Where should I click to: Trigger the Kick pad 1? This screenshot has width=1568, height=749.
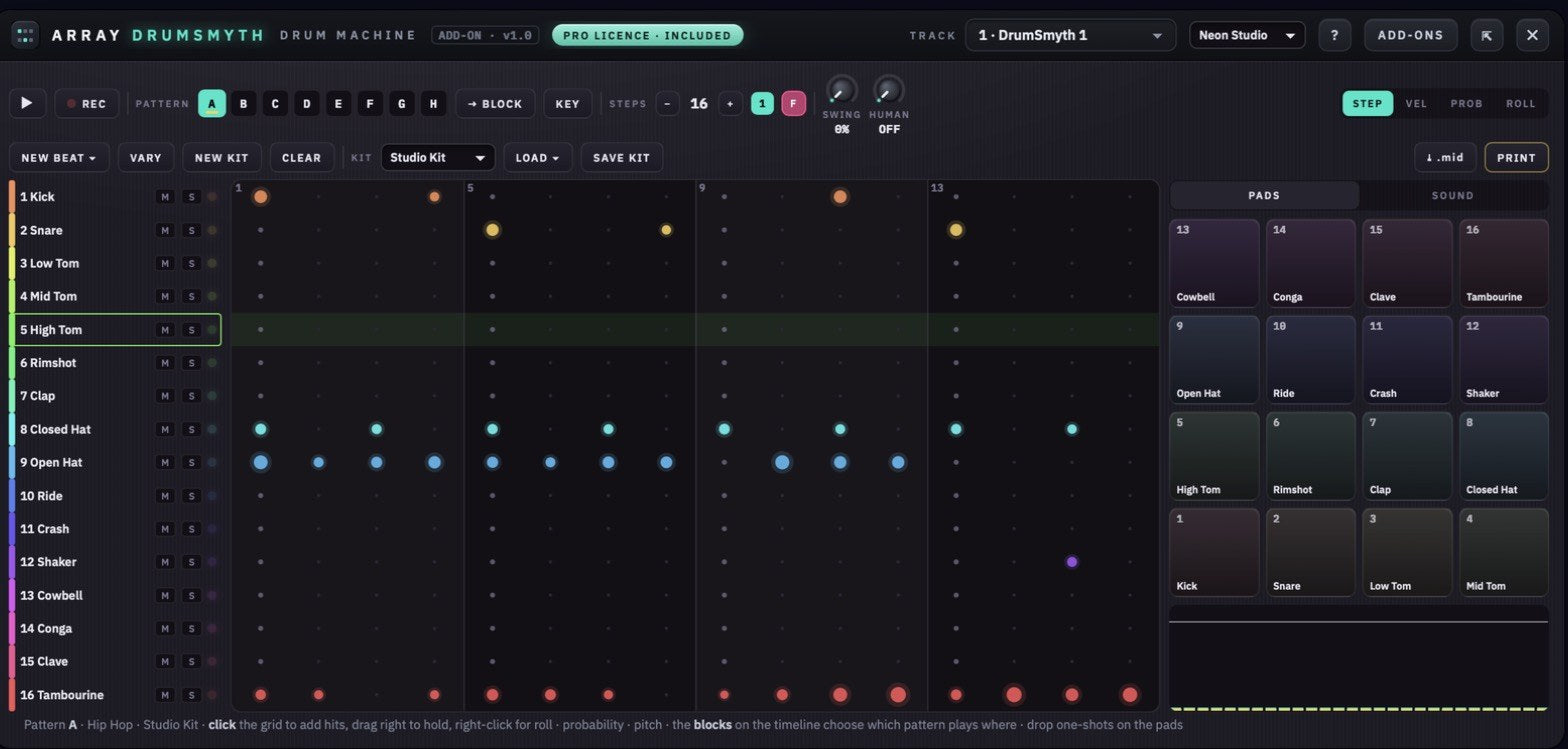(1214, 552)
